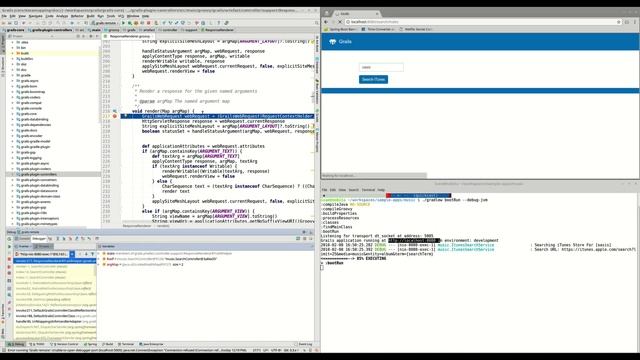The image size is (640, 360).
Task: Open the Event Log in status bar
Action: tap(304, 344)
